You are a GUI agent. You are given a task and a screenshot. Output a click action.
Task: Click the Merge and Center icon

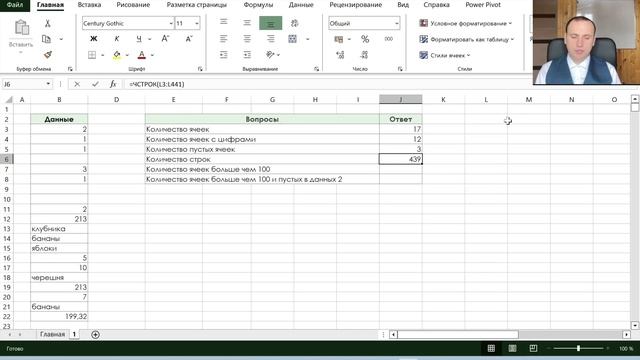click(x=293, y=39)
